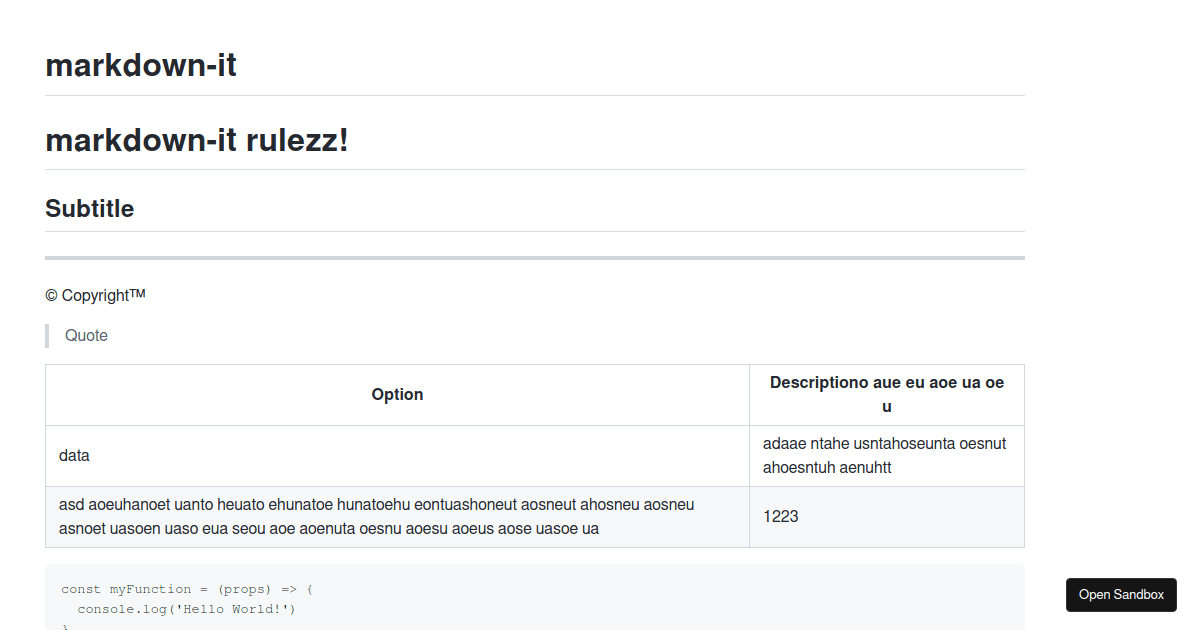Screen dimensions: 1200x630
Task: Select the 'markdown-it rulezz!' heading
Action: click(x=196, y=140)
